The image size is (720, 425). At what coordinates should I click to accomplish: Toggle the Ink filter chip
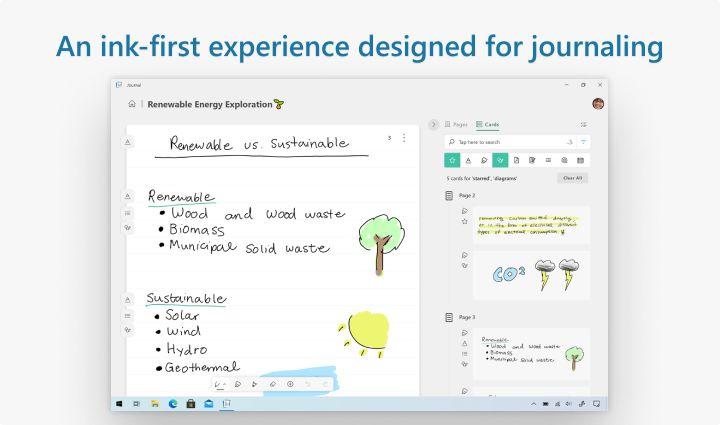tap(484, 160)
